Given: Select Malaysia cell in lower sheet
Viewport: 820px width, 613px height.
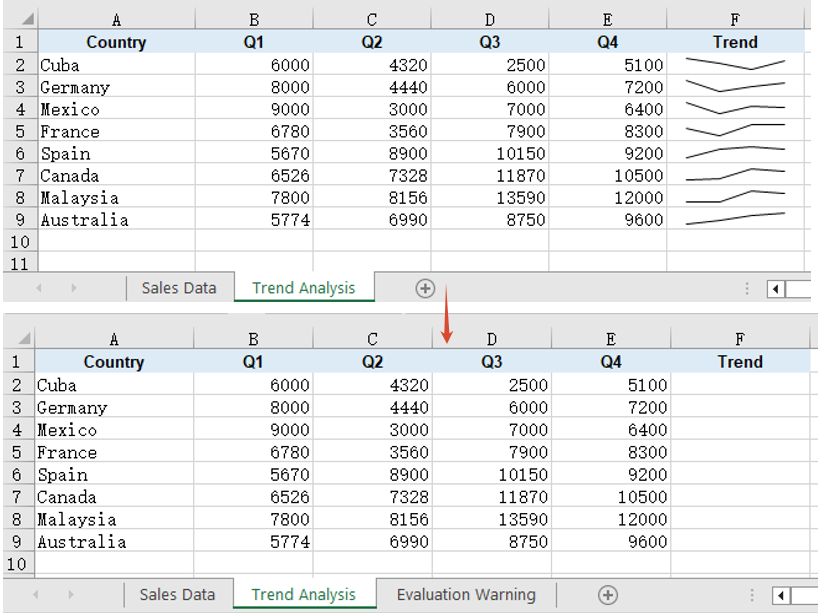Looking at the screenshot, I should (114, 519).
